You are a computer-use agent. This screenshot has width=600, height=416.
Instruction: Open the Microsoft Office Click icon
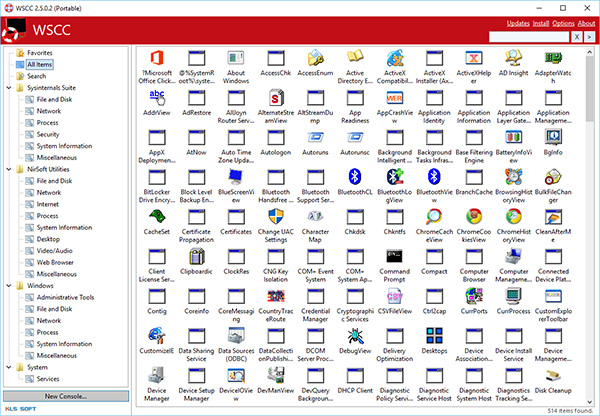pos(157,59)
